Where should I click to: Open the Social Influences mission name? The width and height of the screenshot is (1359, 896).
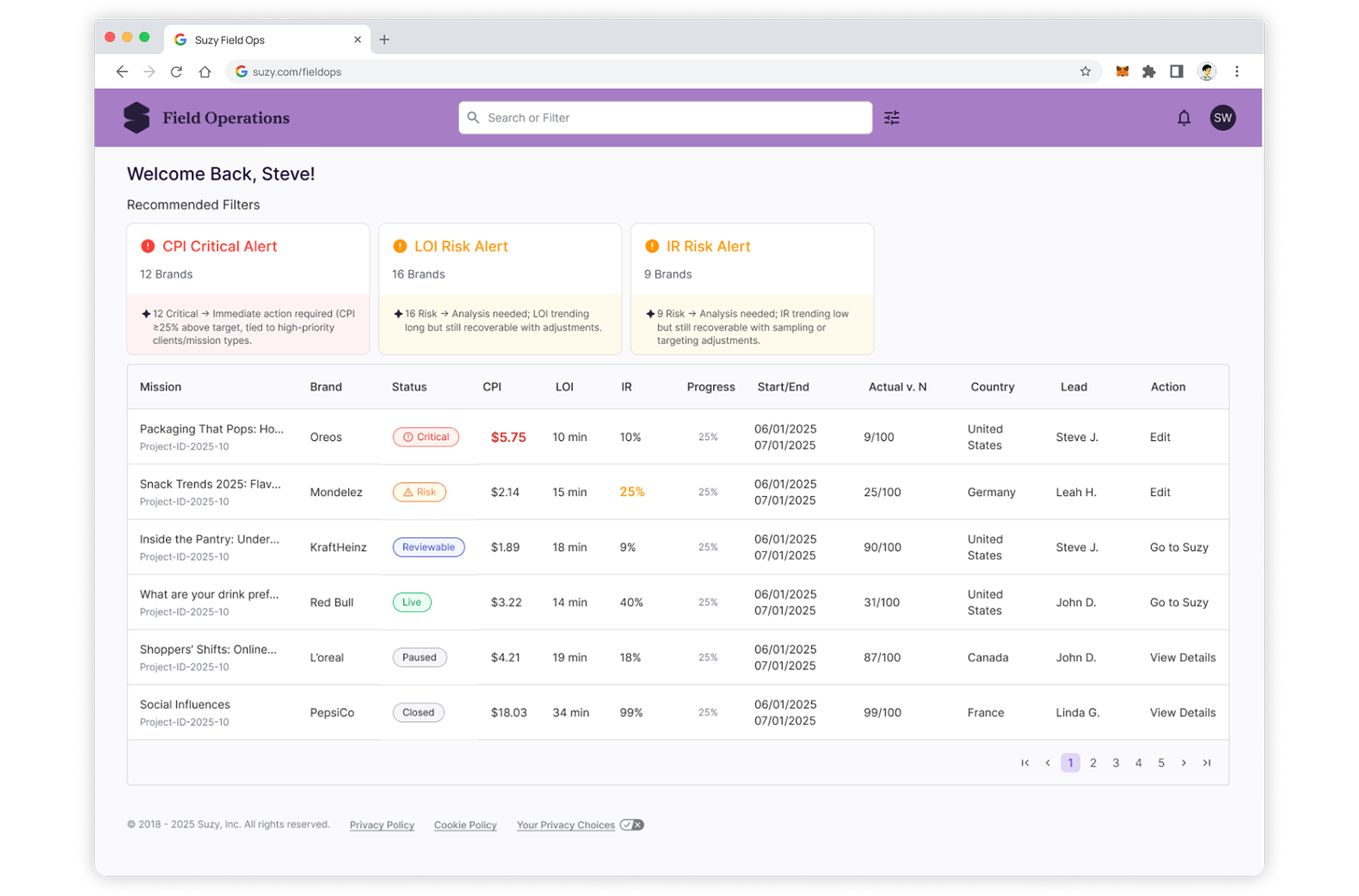[185, 705]
